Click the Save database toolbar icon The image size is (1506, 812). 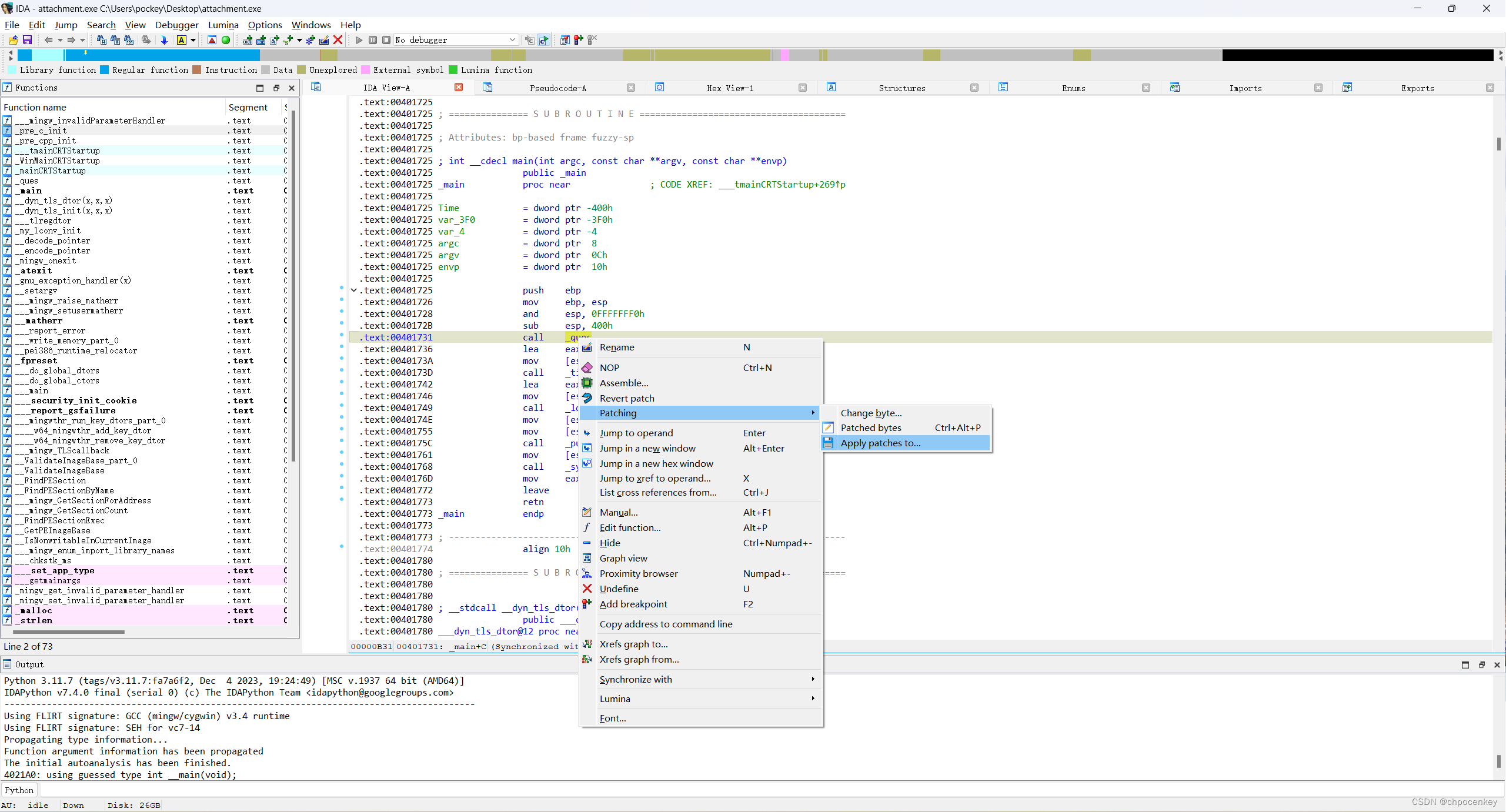[27, 40]
